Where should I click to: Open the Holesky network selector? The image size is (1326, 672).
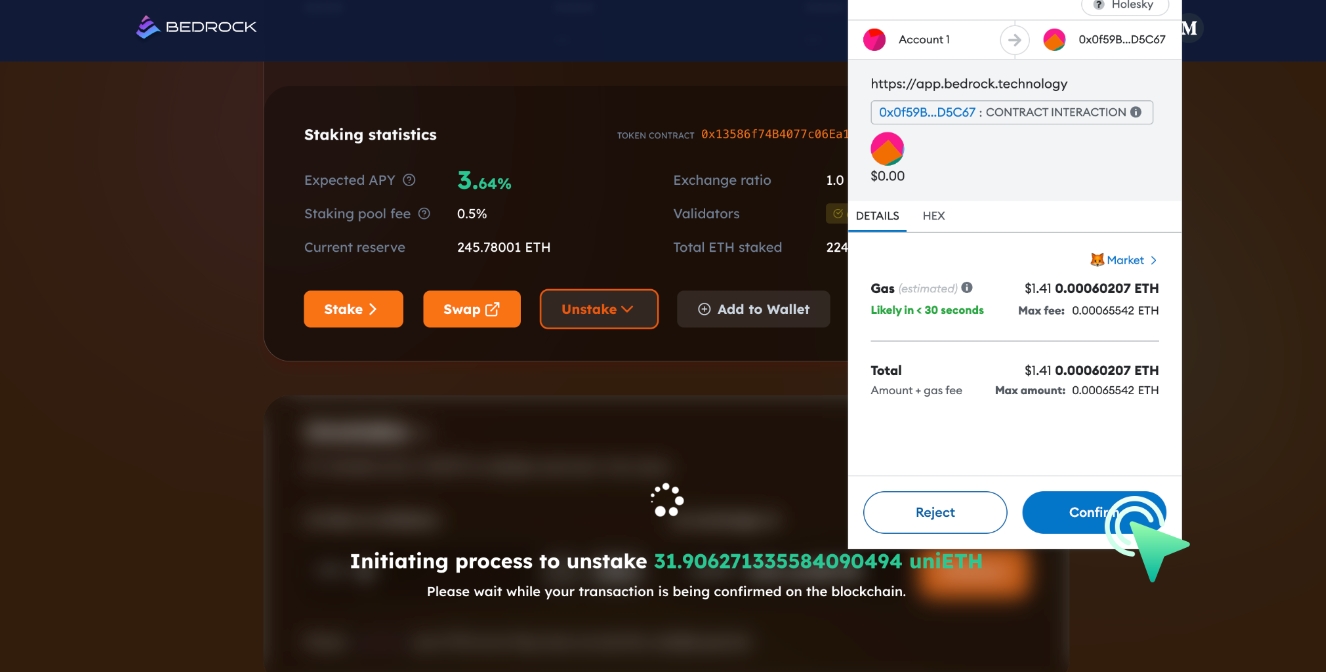1124,6
